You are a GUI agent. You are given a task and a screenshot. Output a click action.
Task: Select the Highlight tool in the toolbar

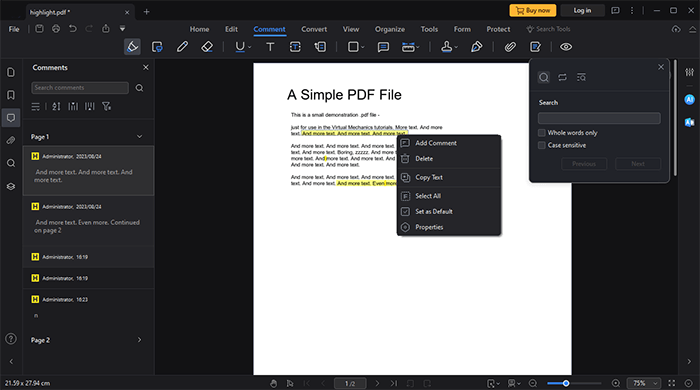tap(132, 47)
